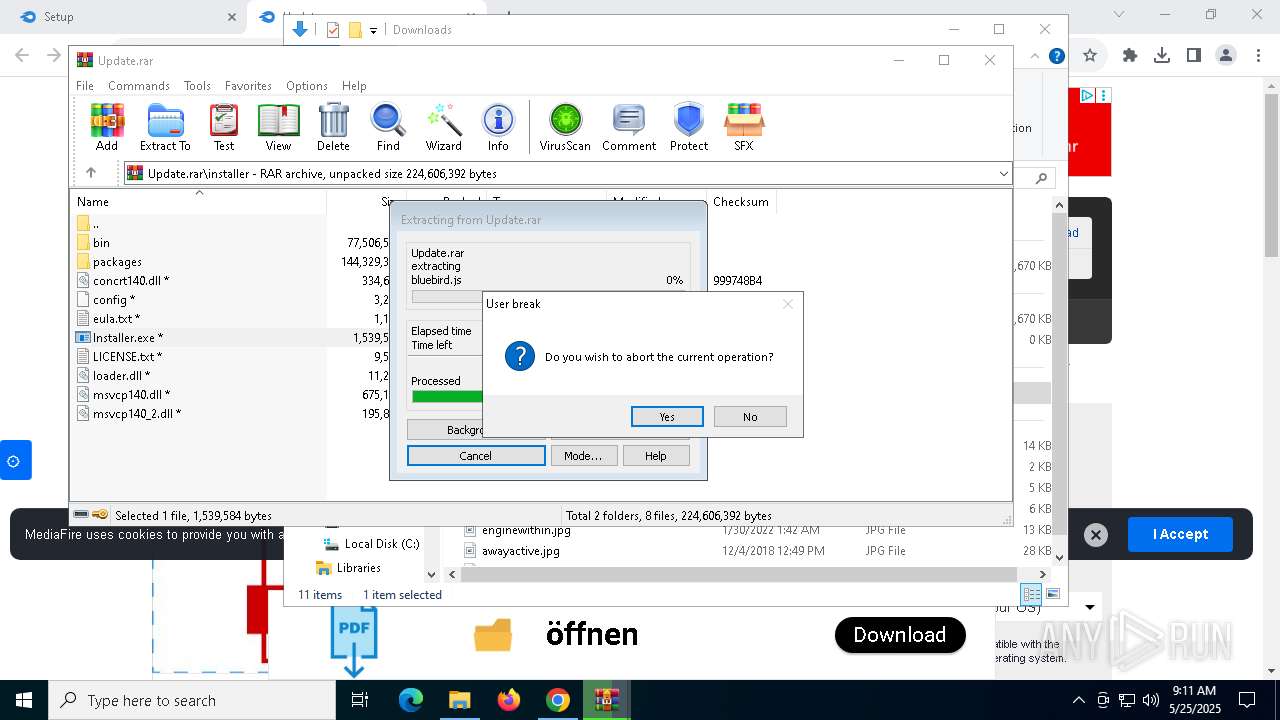Screen dimensions: 1280x720
Task: Open the Favorites menu
Action: [x=248, y=86]
